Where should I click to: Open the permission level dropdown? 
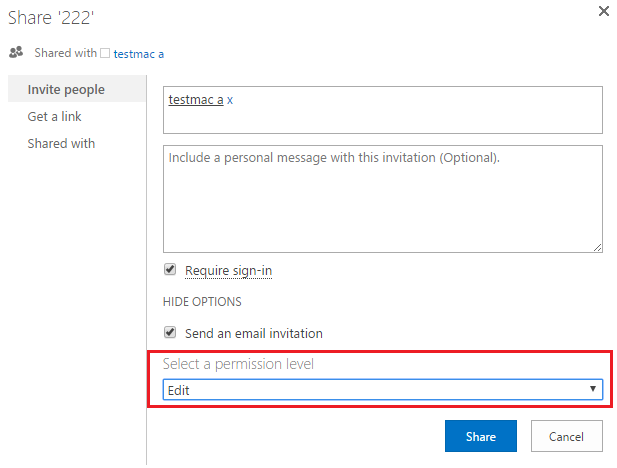[x=383, y=390]
